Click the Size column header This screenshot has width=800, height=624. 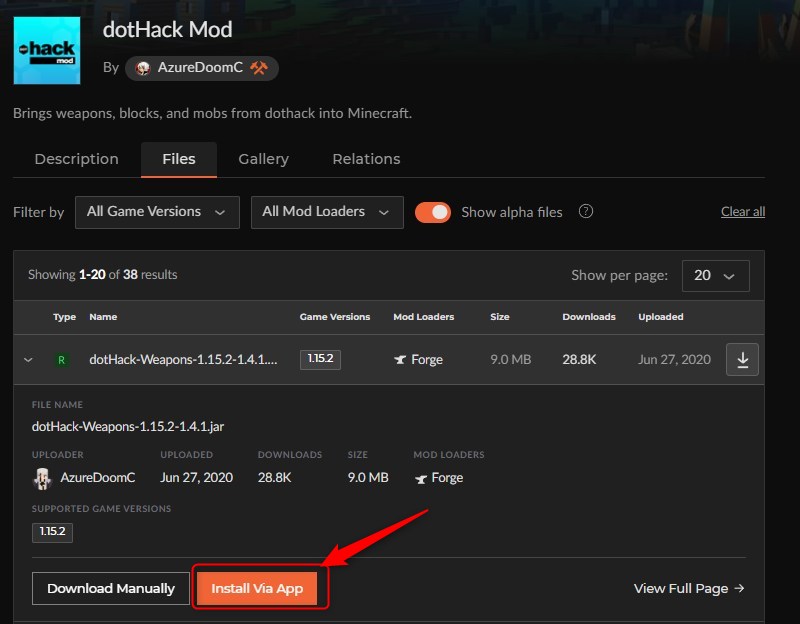(x=499, y=317)
